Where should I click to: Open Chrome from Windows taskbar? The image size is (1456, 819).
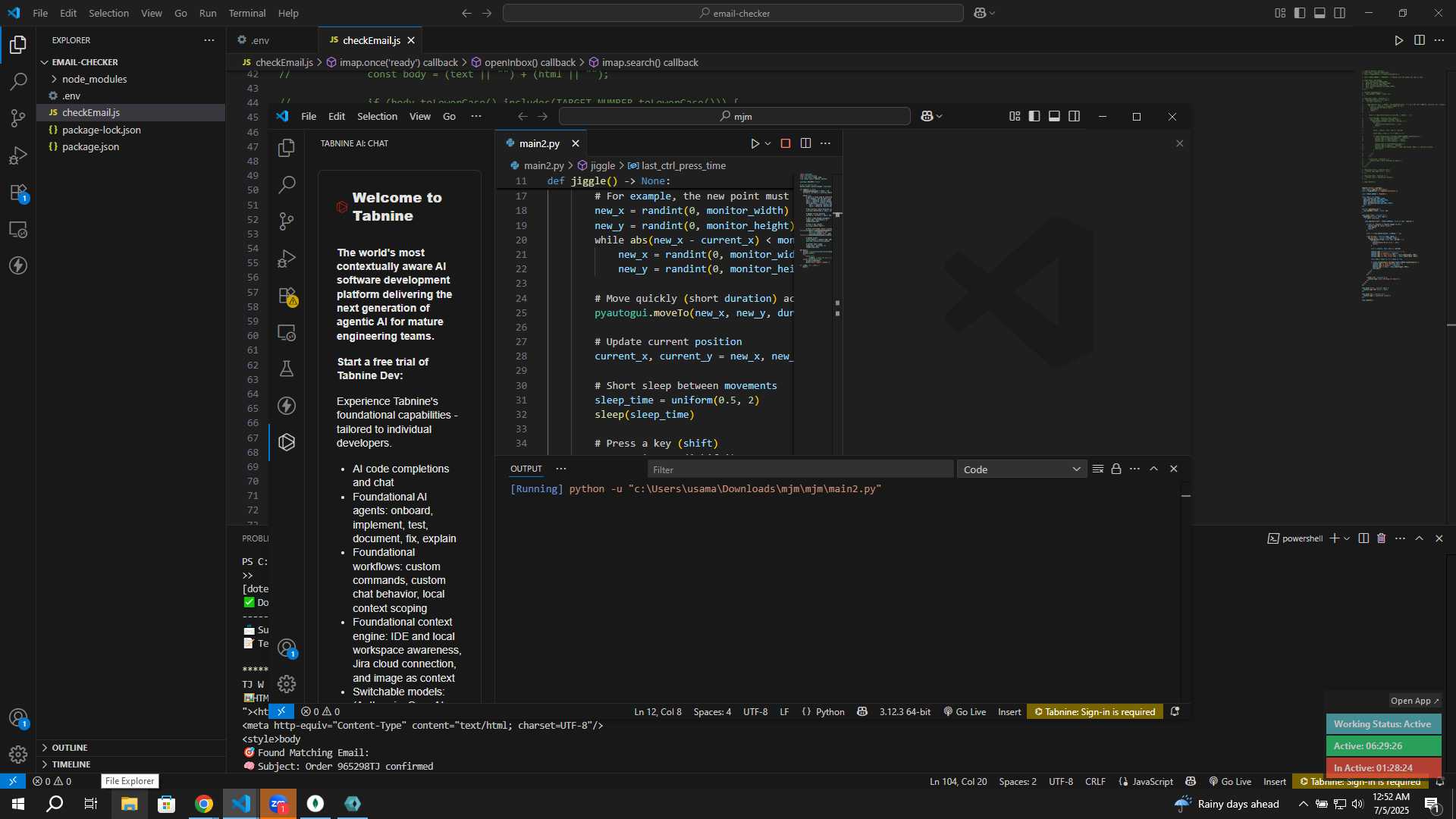tap(203, 804)
